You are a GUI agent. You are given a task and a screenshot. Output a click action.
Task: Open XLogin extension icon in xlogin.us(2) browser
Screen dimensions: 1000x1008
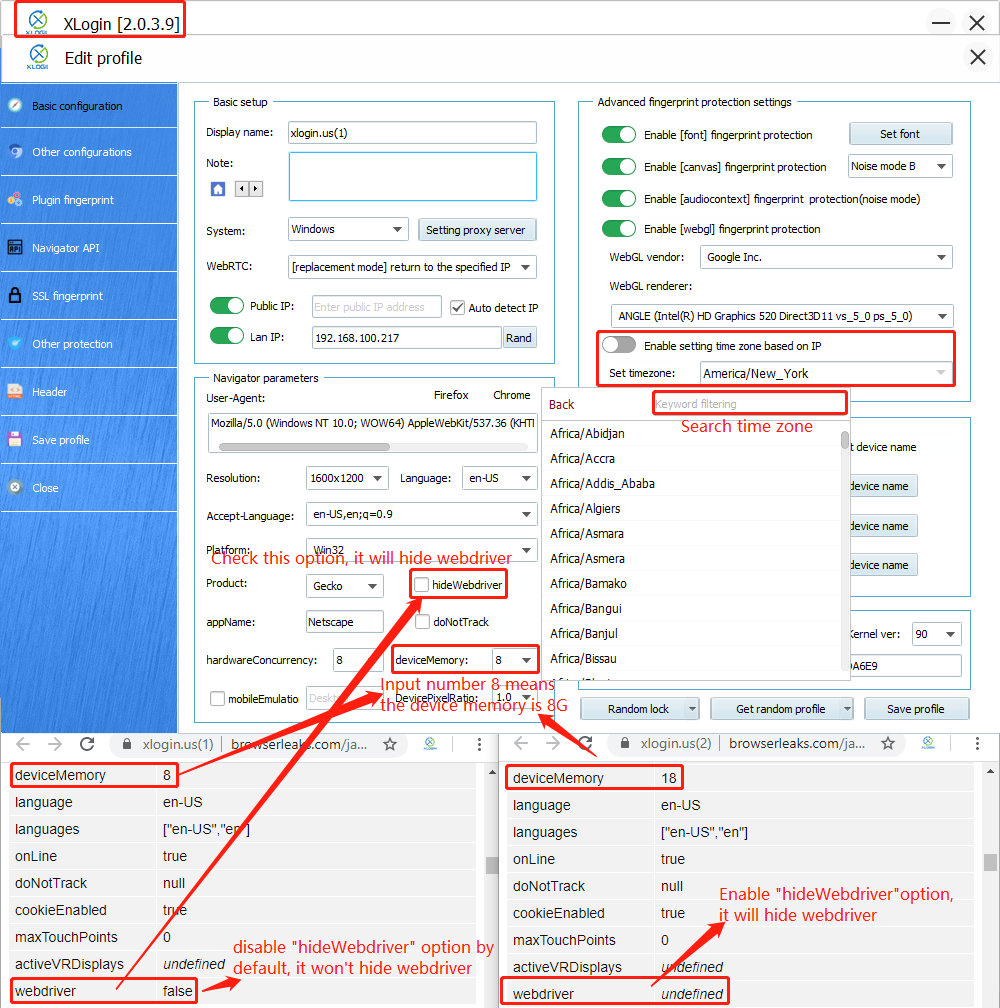928,743
